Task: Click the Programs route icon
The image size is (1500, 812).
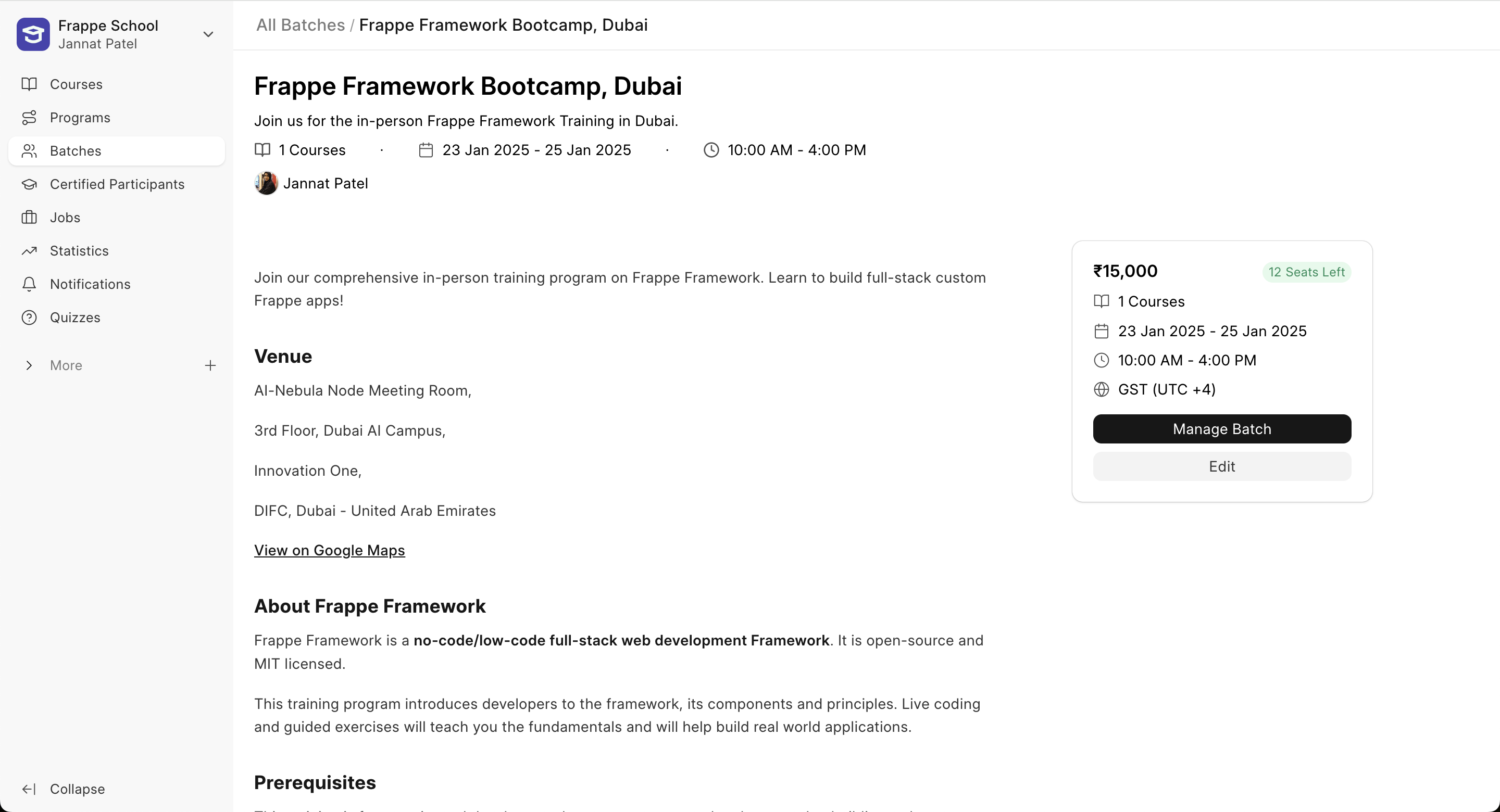Action: [29, 118]
